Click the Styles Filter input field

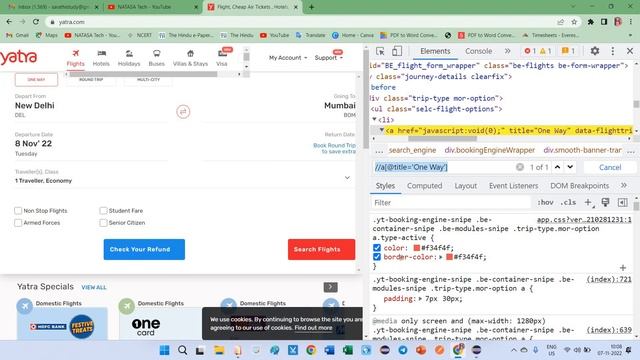point(451,202)
